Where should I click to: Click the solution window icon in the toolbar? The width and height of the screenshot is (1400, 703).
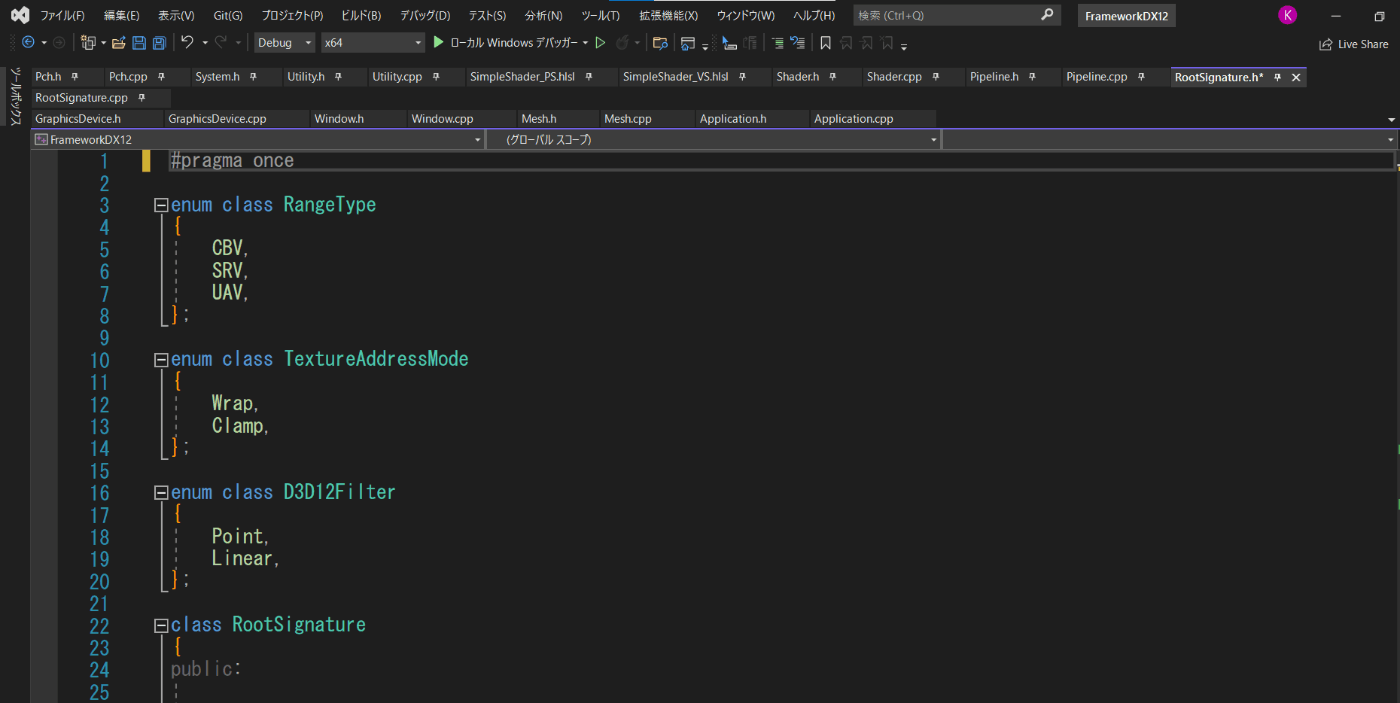point(687,43)
